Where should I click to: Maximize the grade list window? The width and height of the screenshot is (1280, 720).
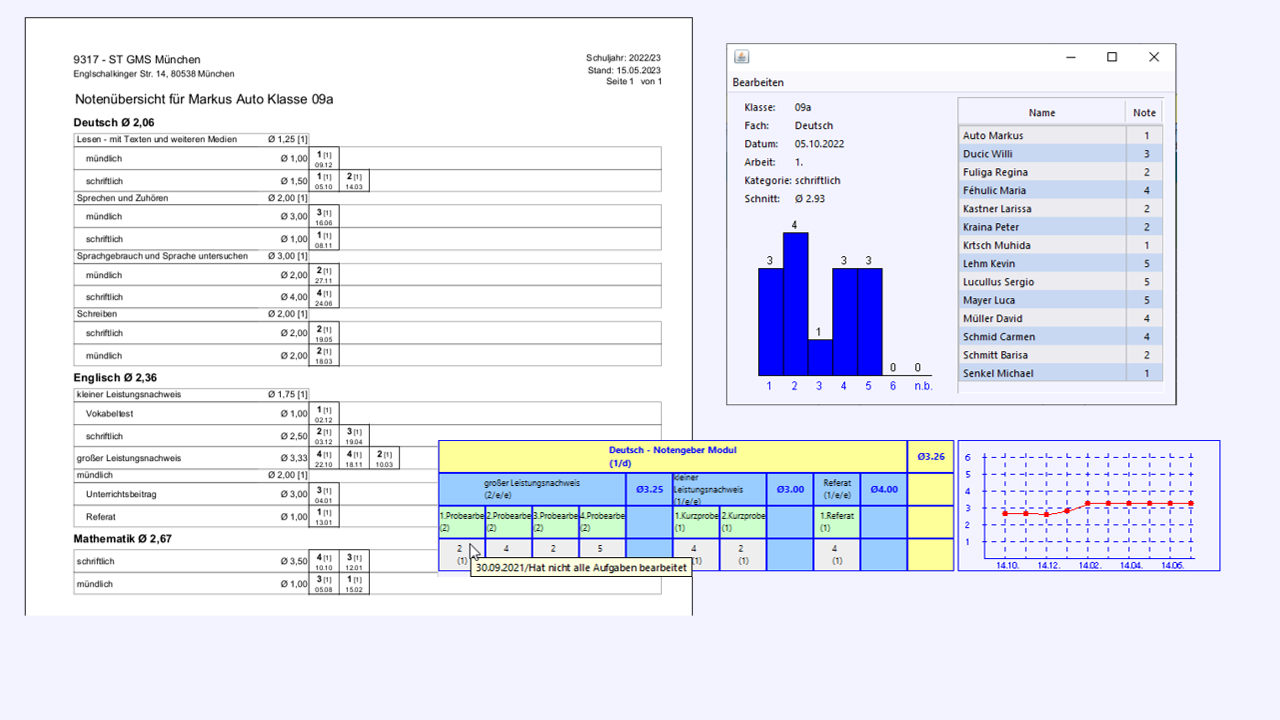click(x=1111, y=57)
